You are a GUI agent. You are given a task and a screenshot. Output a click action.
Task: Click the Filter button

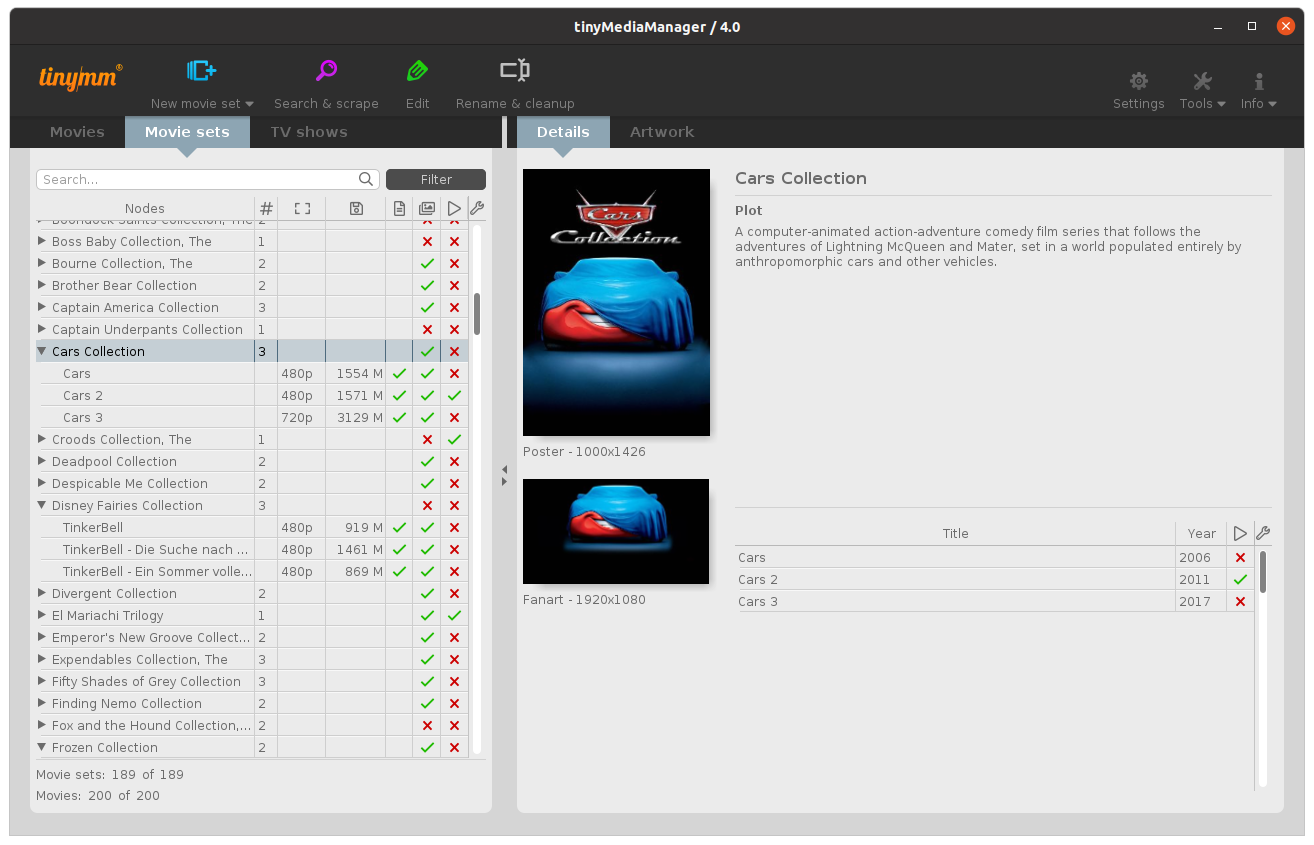coord(436,180)
